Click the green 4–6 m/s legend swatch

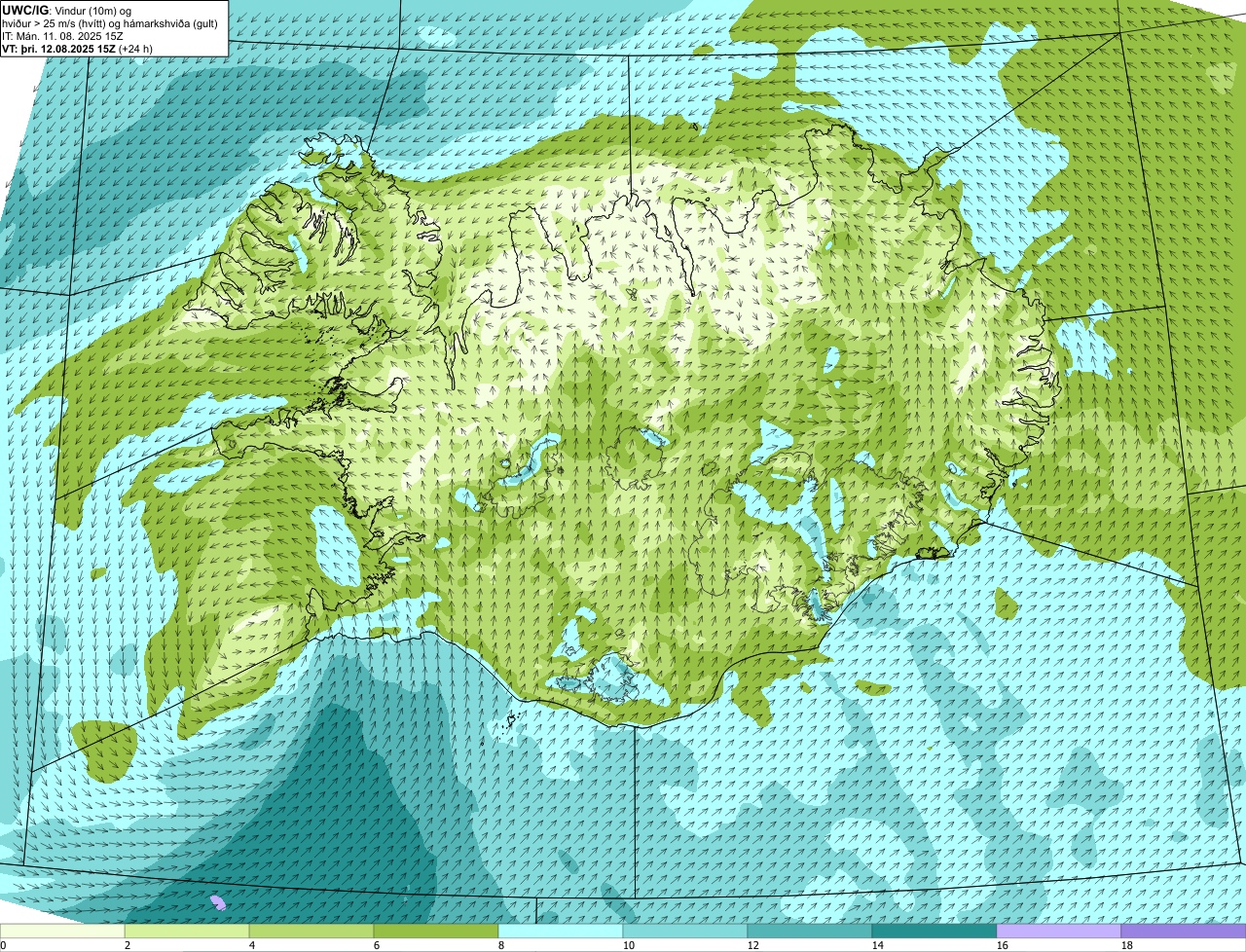311,932
